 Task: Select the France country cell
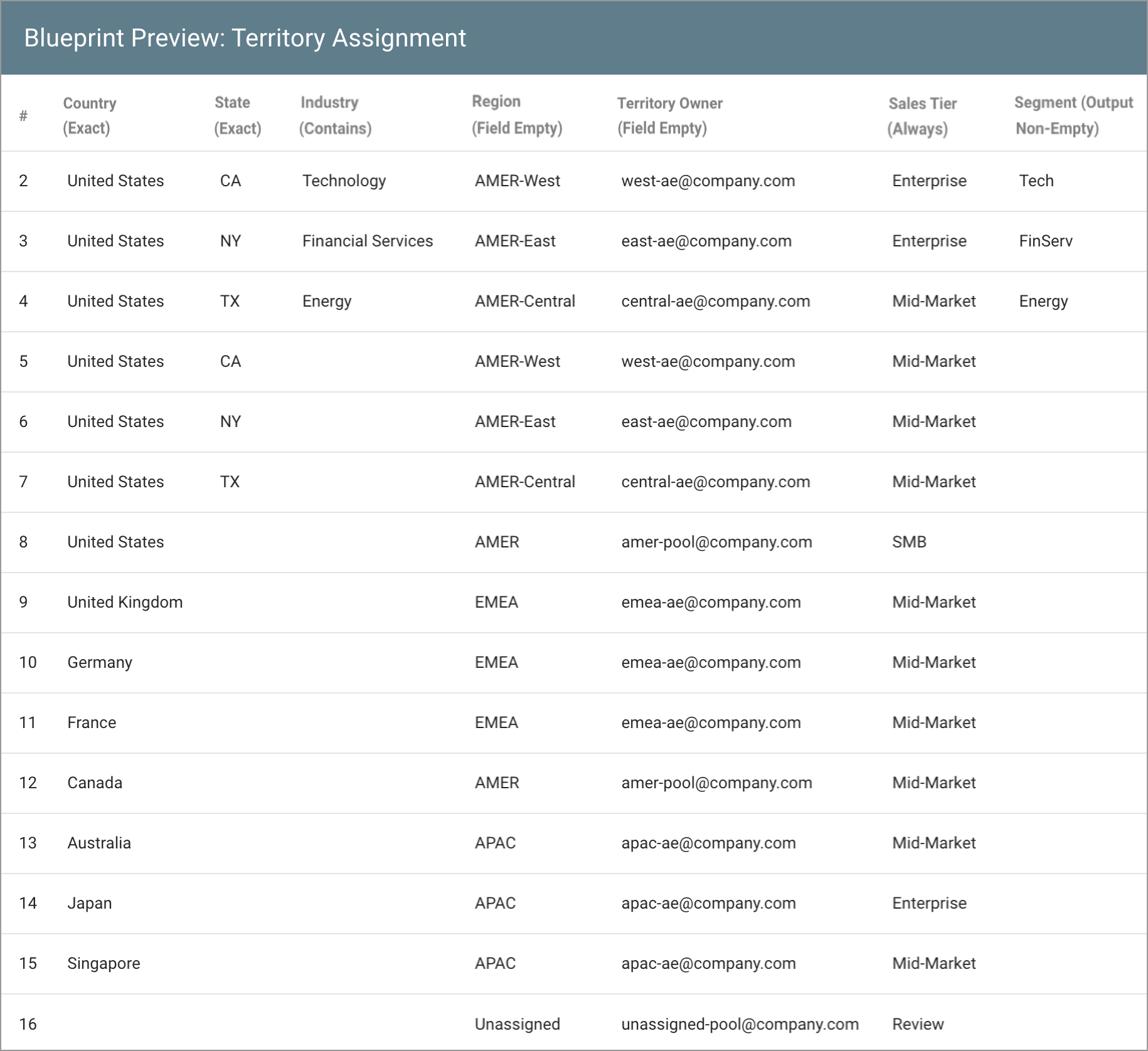[92, 722]
